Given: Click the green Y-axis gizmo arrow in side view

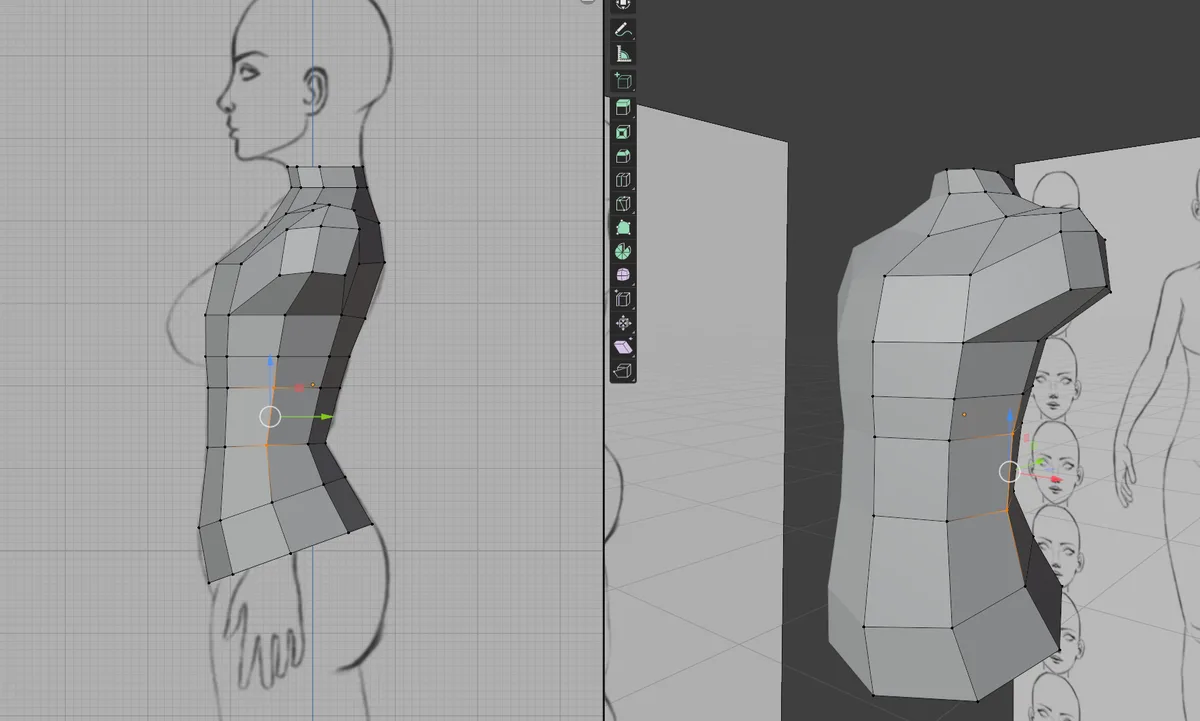Looking at the screenshot, I should (326, 417).
